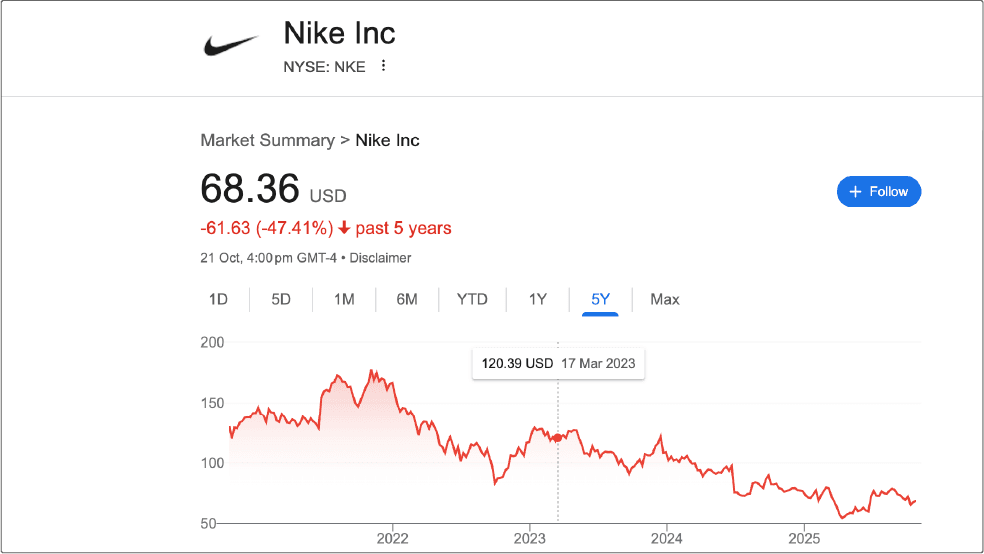984x554 pixels.
Task: Click the 2024 label on chart axis
Action: [x=667, y=537]
